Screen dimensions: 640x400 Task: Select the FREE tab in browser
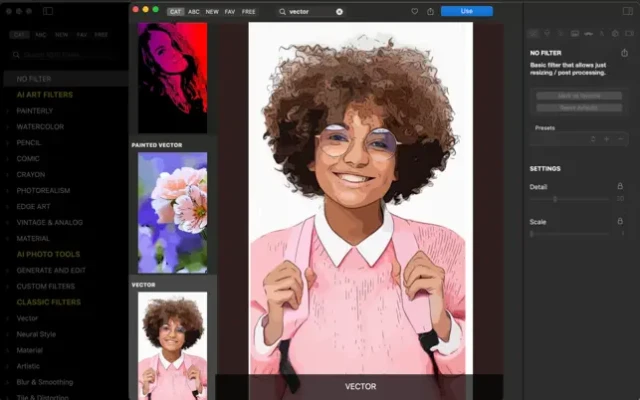tap(248, 11)
